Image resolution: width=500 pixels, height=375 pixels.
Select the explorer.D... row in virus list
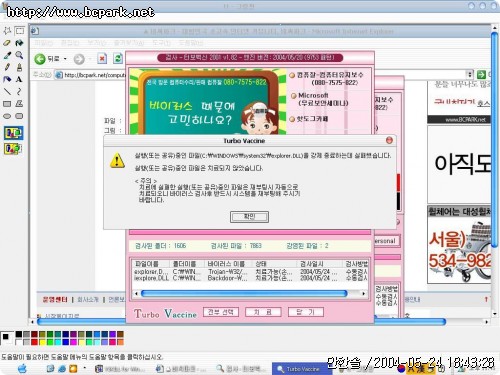[250, 272]
